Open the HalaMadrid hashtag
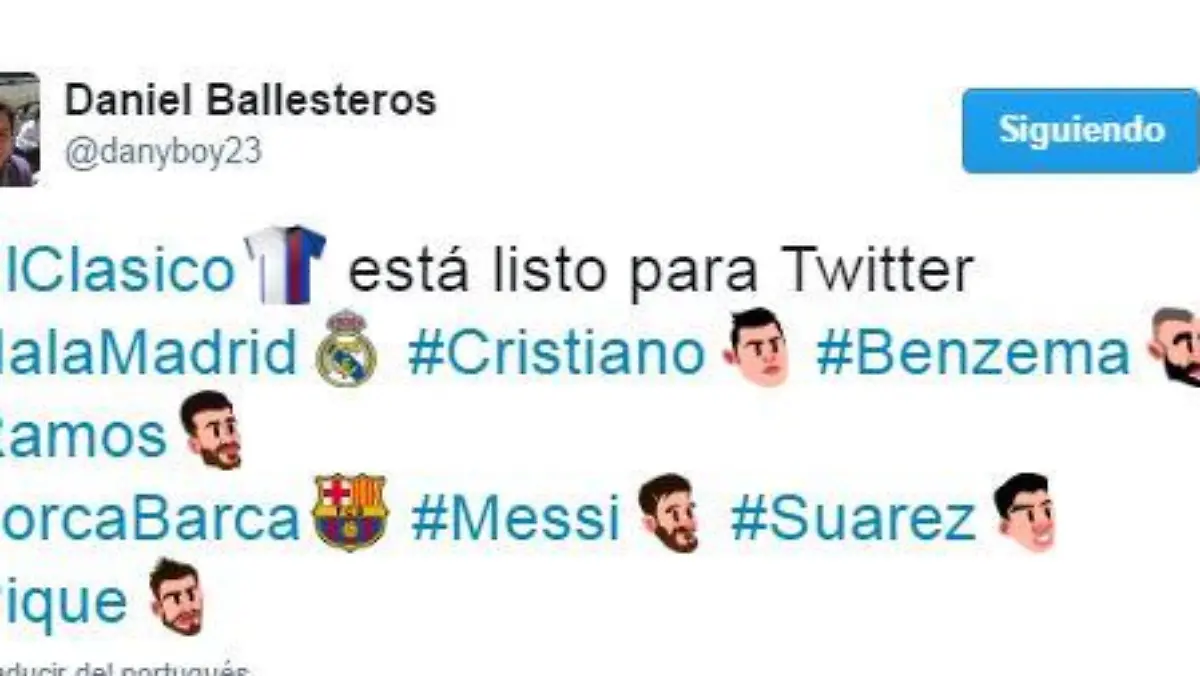The height and width of the screenshot is (676, 1200). point(149,353)
